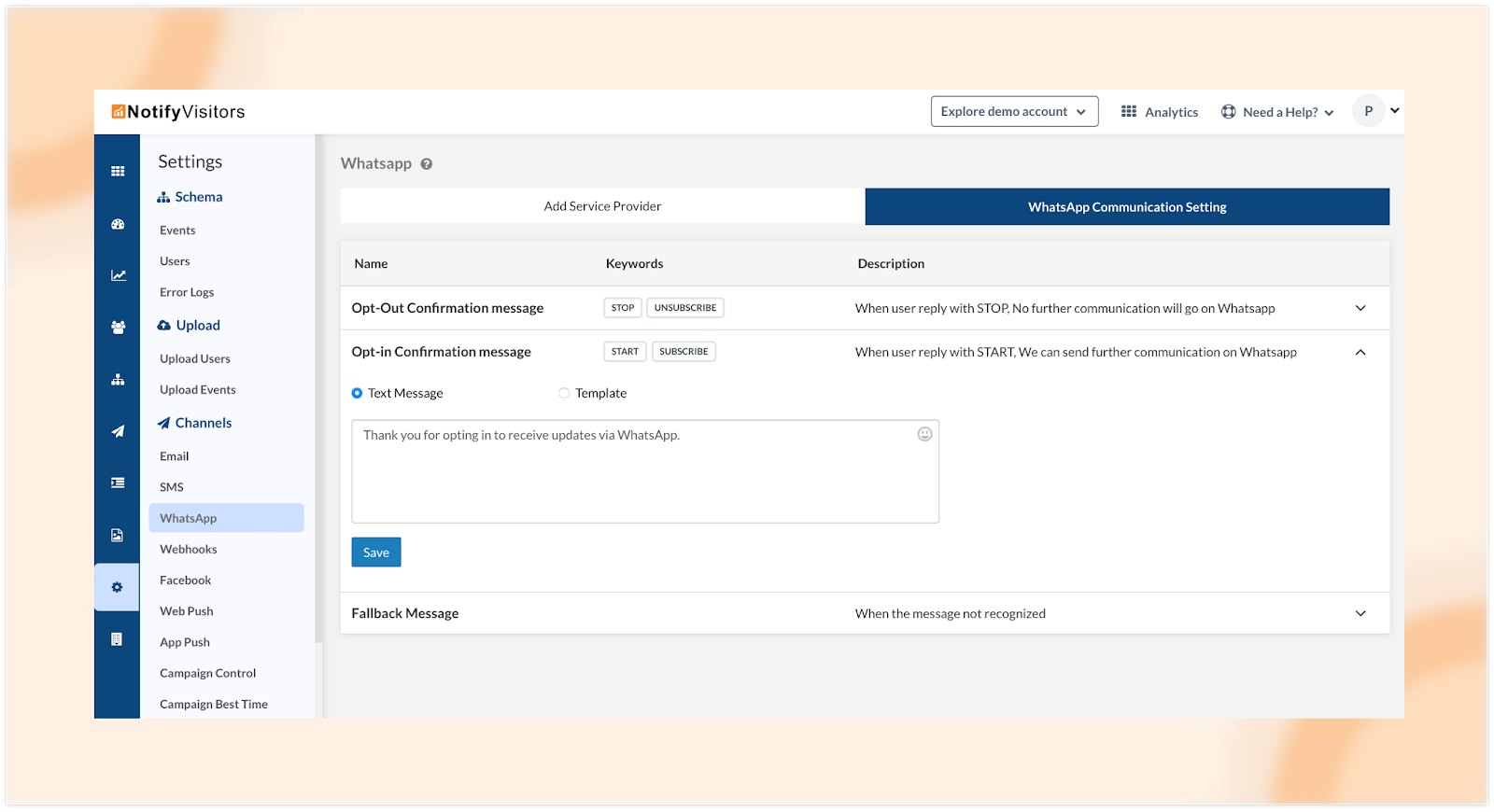1494x812 pixels.
Task: Switch to Add Service Provider tab
Action: pyautogui.click(x=602, y=206)
